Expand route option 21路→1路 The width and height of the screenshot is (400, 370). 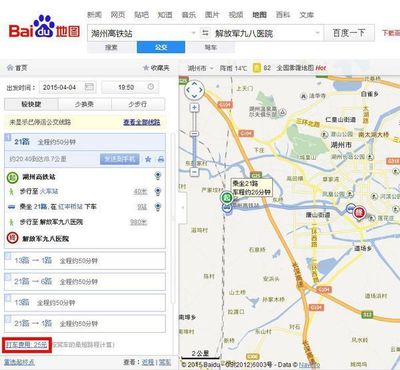pyautogui.click(x=85, y=323)
